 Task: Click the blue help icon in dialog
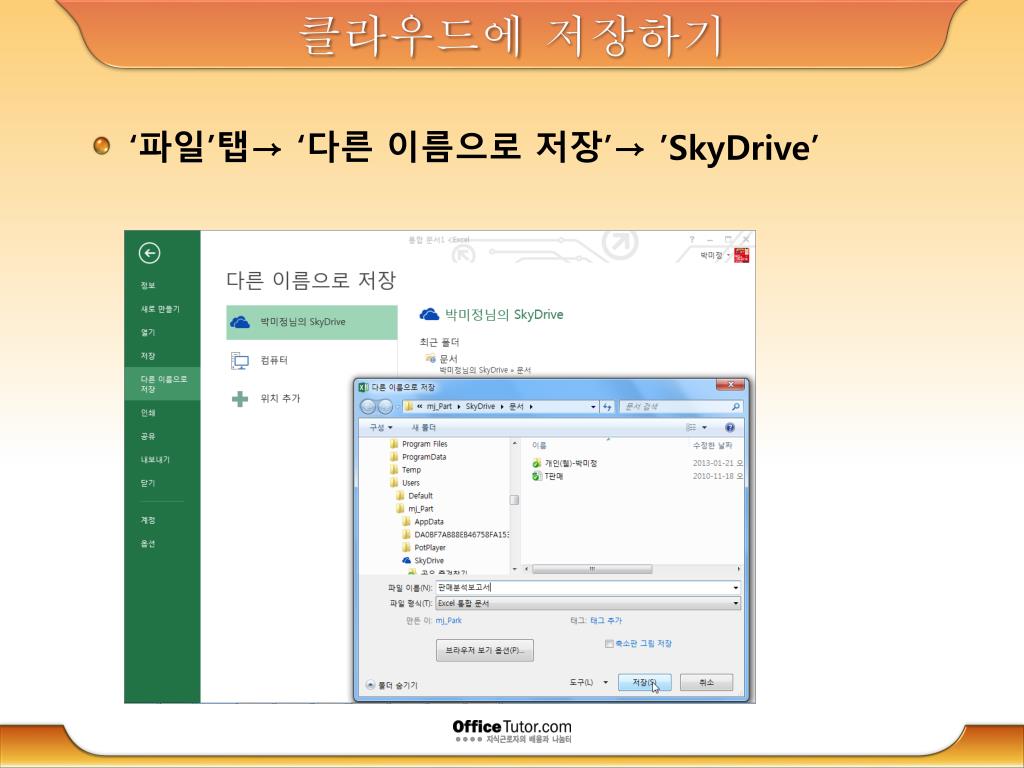tap(730, 428)
